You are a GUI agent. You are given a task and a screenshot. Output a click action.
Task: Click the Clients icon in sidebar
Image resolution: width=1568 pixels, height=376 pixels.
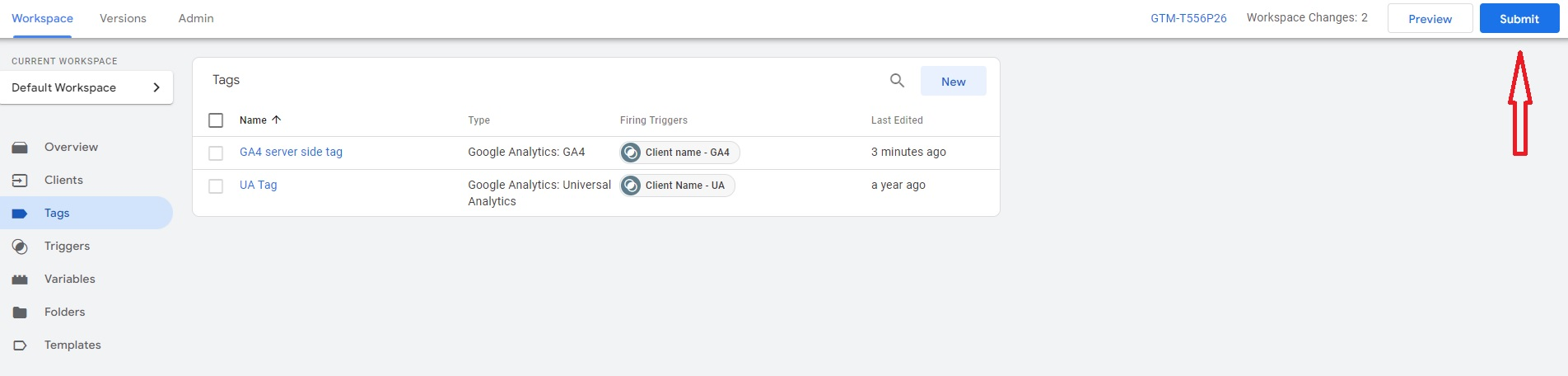[x=20, y=181]
